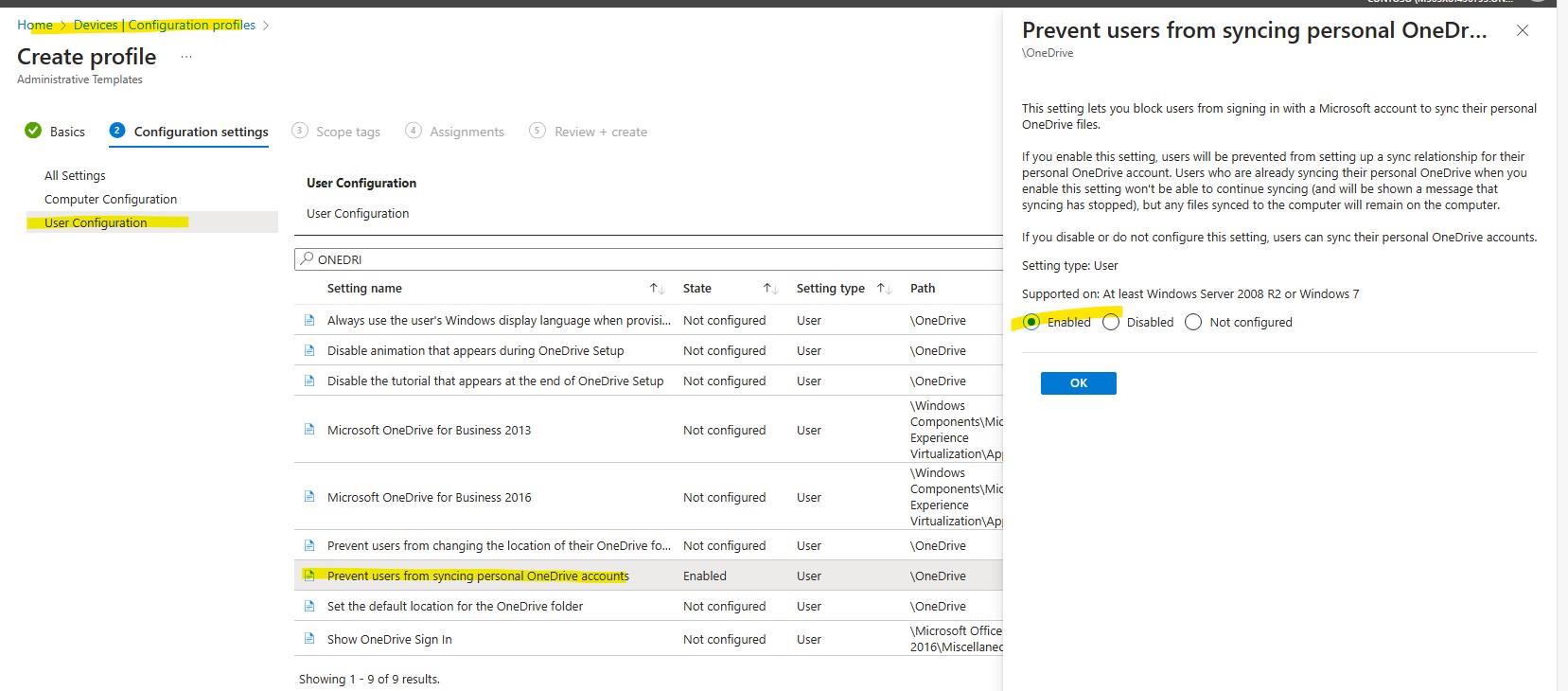1568x691 pixels.
Task: Open the ellipsis menu next to Create profile
Action: [186, 58]
